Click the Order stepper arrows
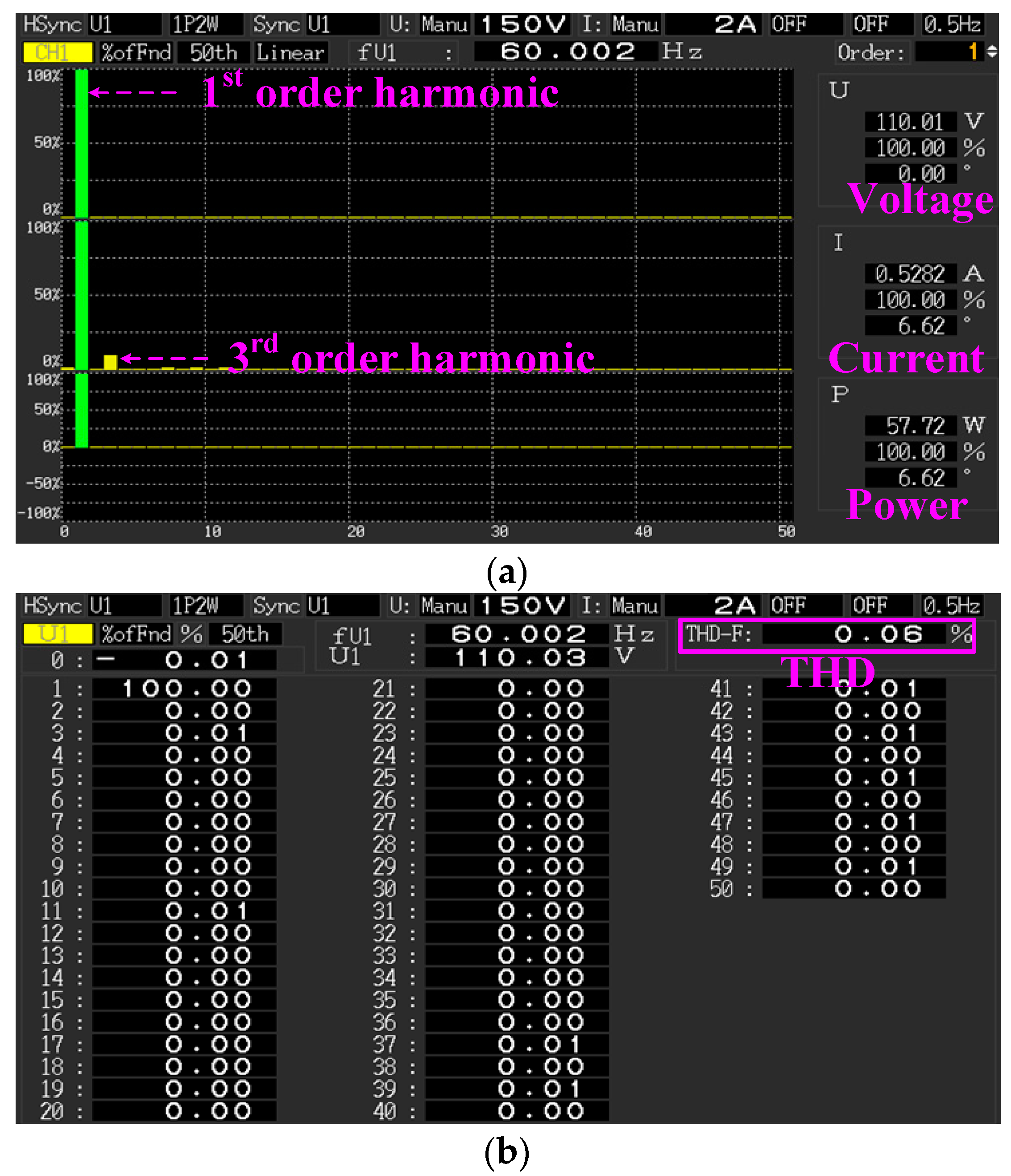 (x=992, y=52)
